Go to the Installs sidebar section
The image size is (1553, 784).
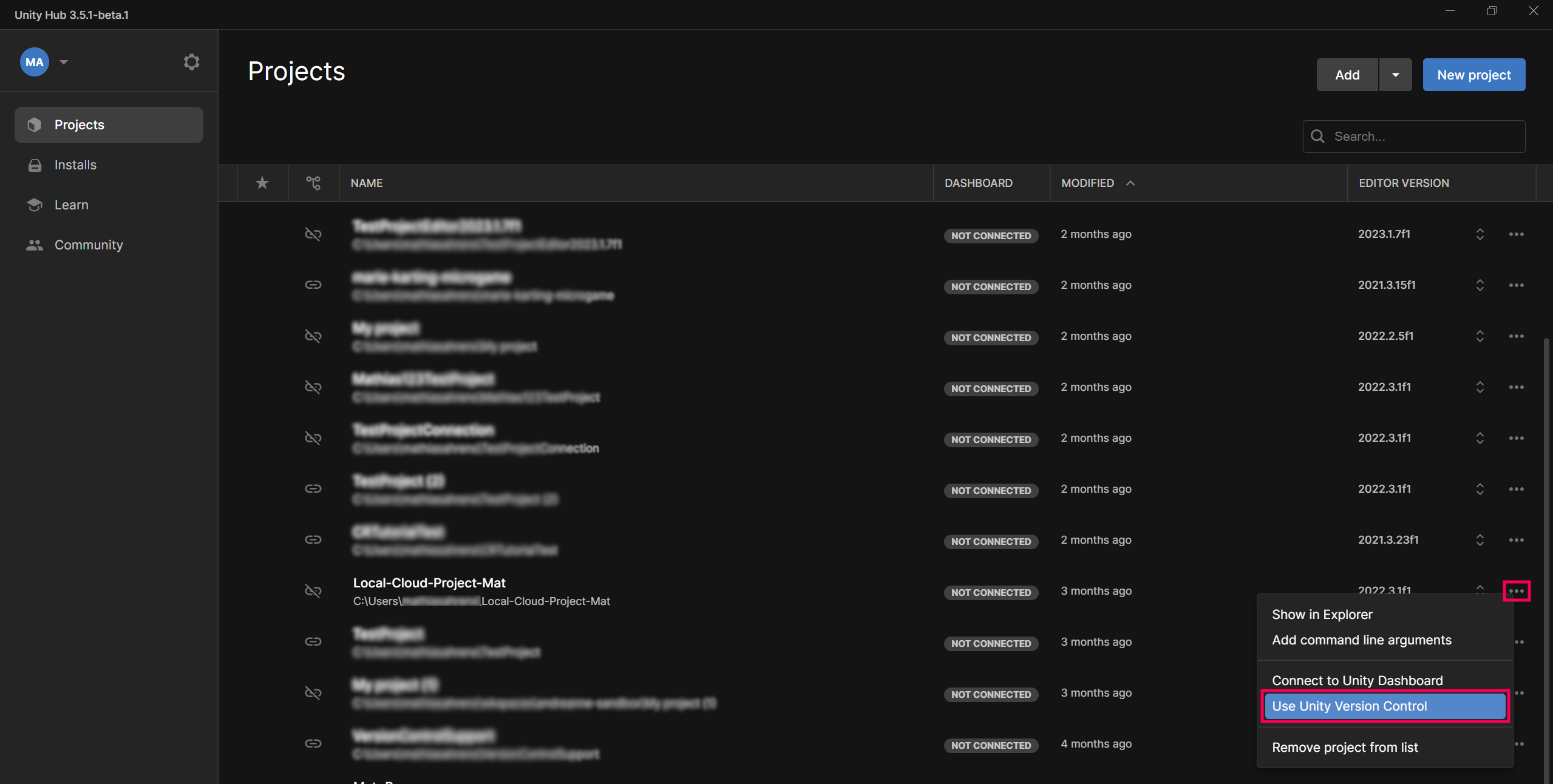click(x=75, y=165)
